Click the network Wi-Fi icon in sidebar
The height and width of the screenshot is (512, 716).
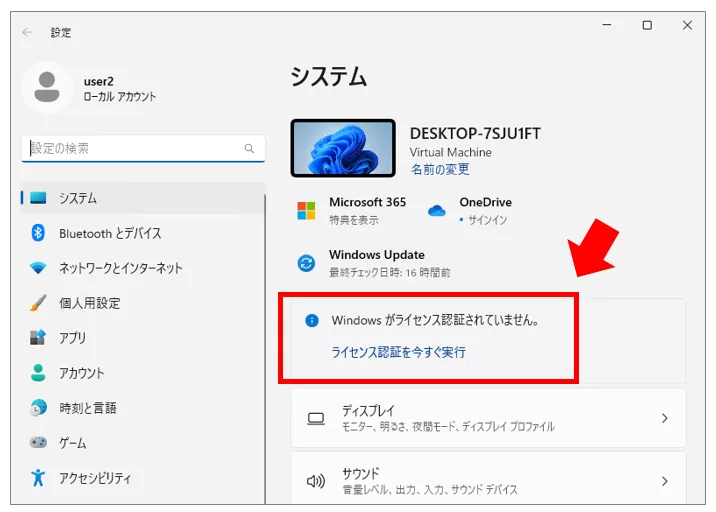coord(38,268)
